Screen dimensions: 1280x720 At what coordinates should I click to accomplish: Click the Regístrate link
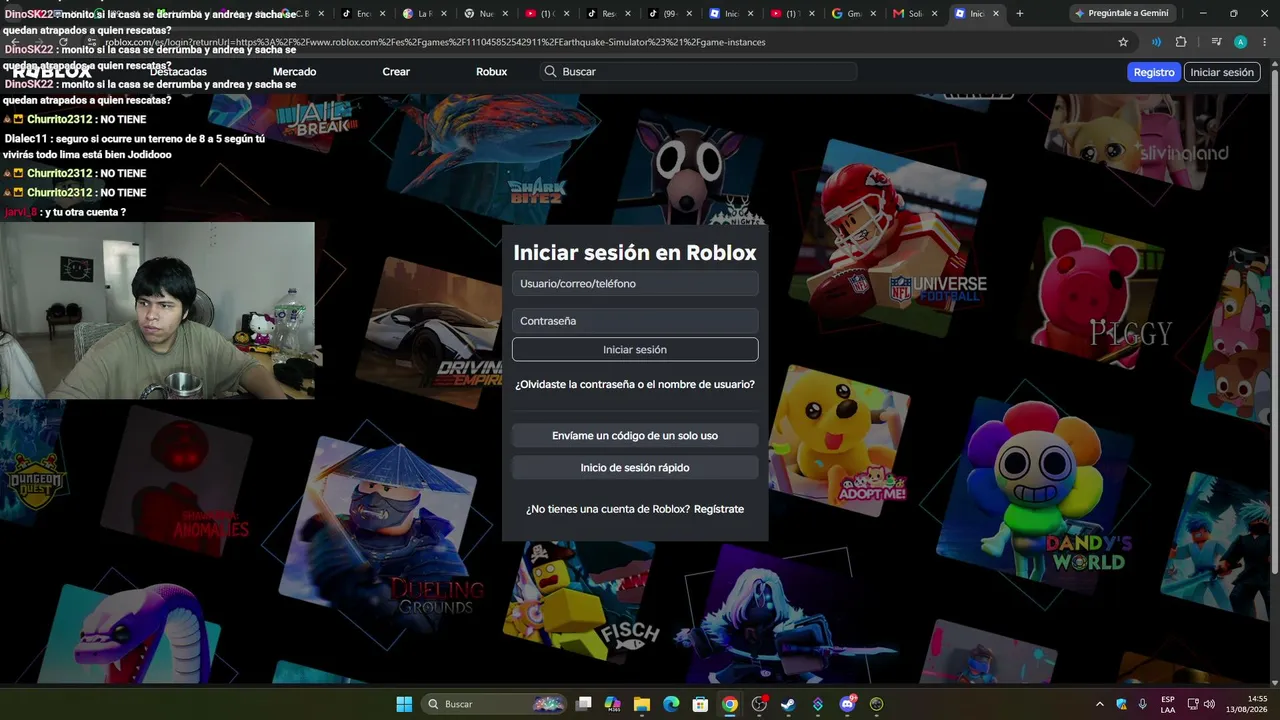pyautogui.click(x=719, y=509)
